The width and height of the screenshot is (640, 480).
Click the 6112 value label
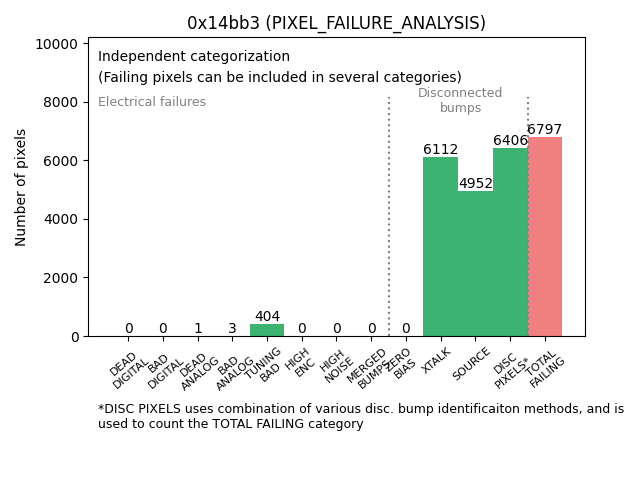tap(440, 150)
